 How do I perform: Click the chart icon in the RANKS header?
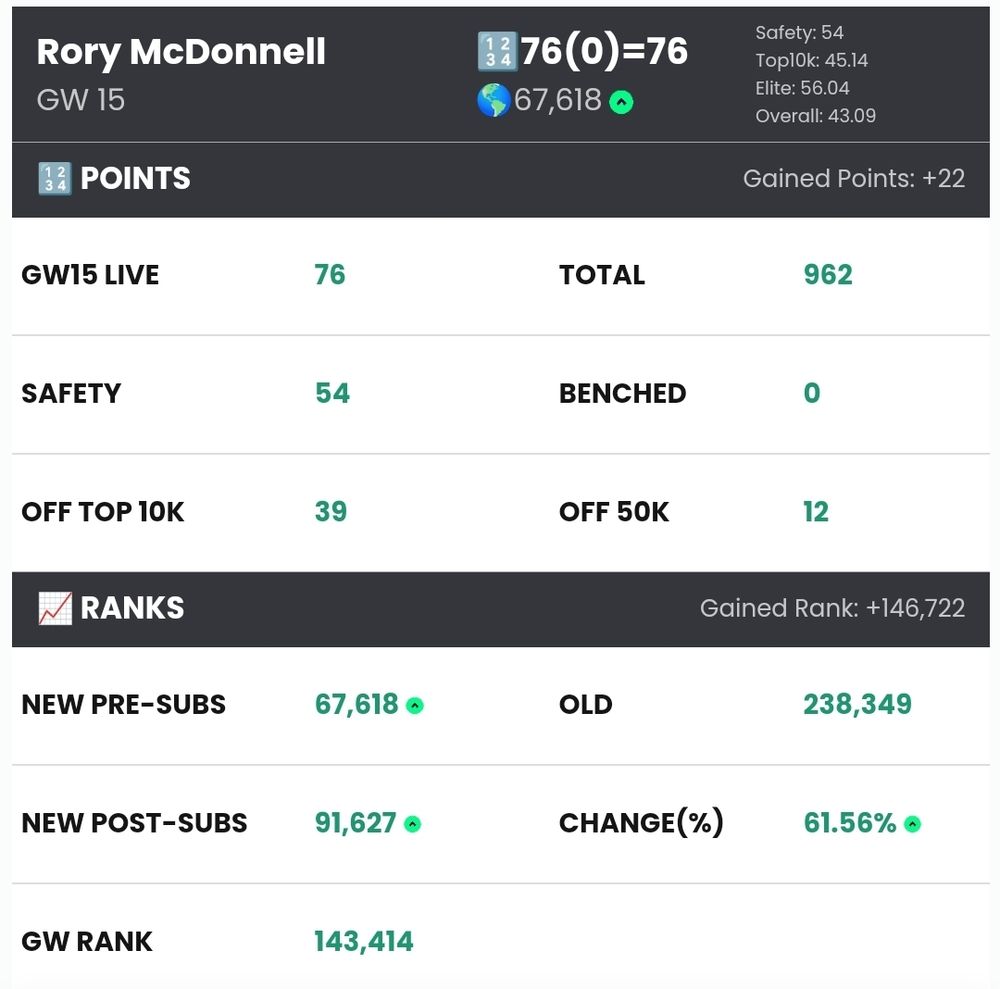coord(55,608)
